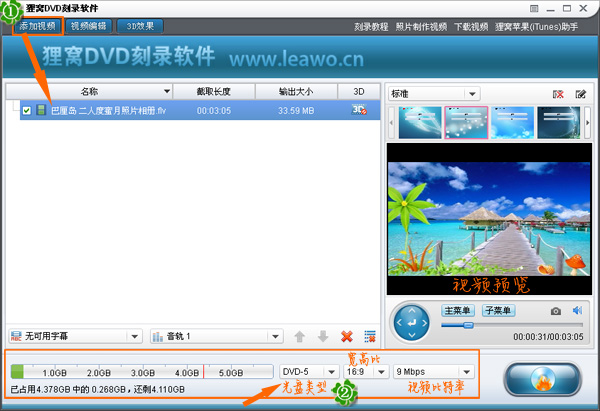Image resolution: width=600 pixels, height=411 pixels.
Task: Switch to the 主菜单 main menu
Action: tap(458, 310)
